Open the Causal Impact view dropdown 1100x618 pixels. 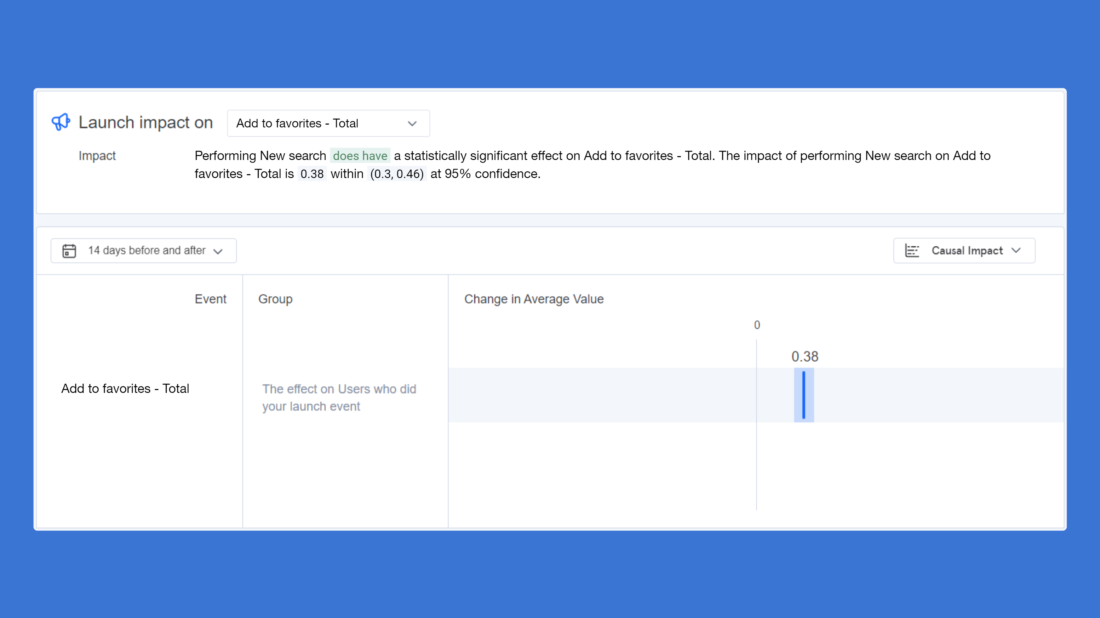[x=964, y=250]
